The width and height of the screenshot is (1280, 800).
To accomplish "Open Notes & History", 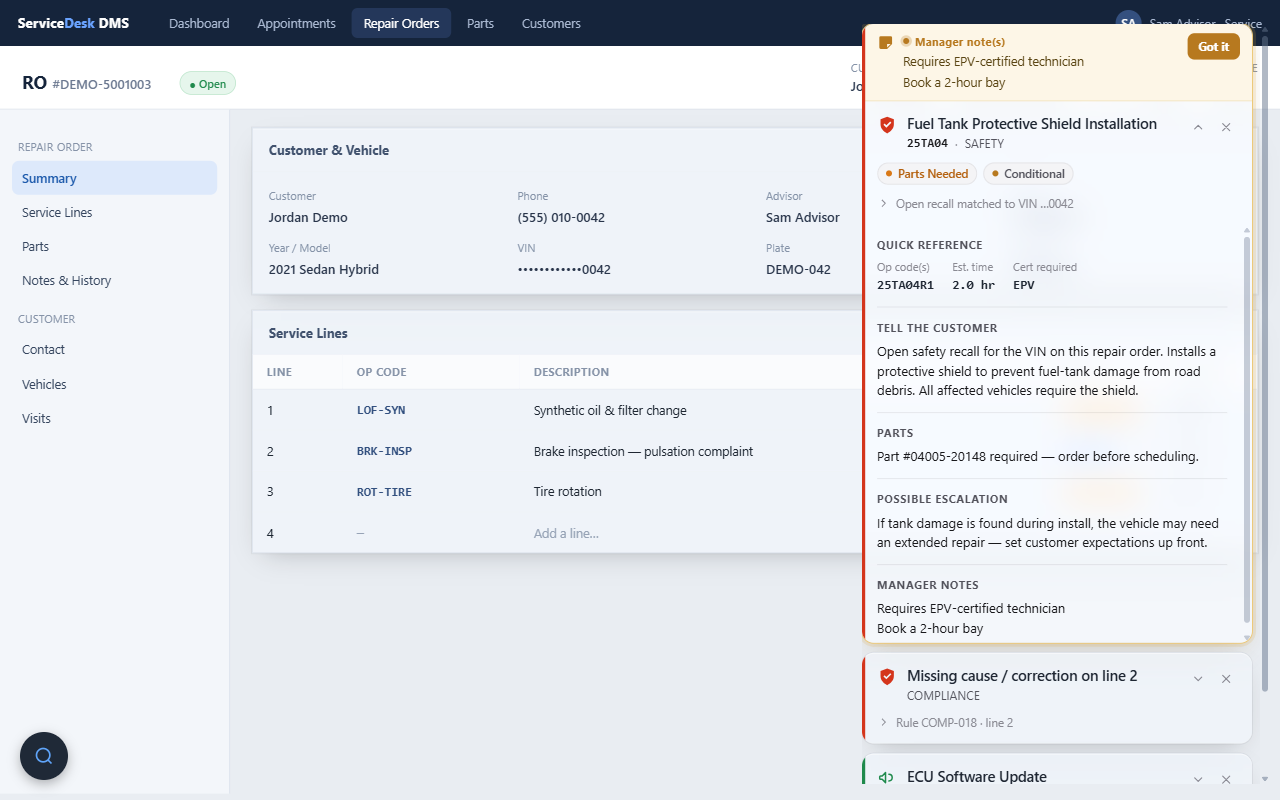I will pyautogui.click(x=114, y=280).
